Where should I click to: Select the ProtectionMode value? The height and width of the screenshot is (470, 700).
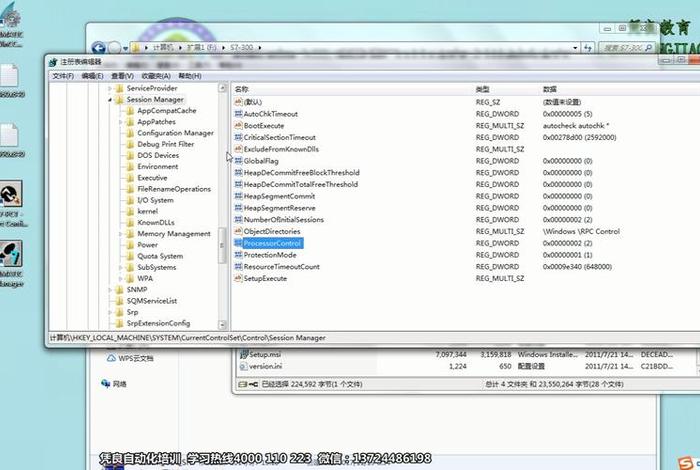[x=270, y=255]
